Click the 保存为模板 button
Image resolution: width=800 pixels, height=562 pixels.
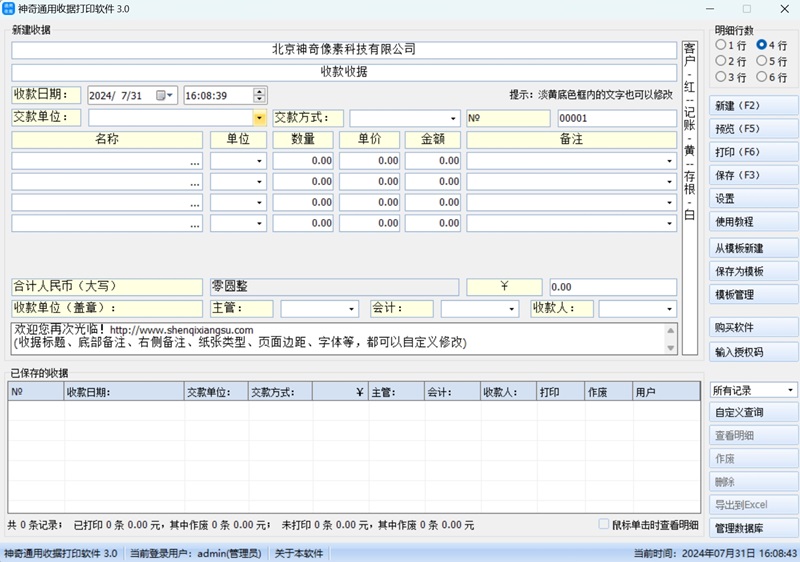pyautogui.click(x=753, y=272)
